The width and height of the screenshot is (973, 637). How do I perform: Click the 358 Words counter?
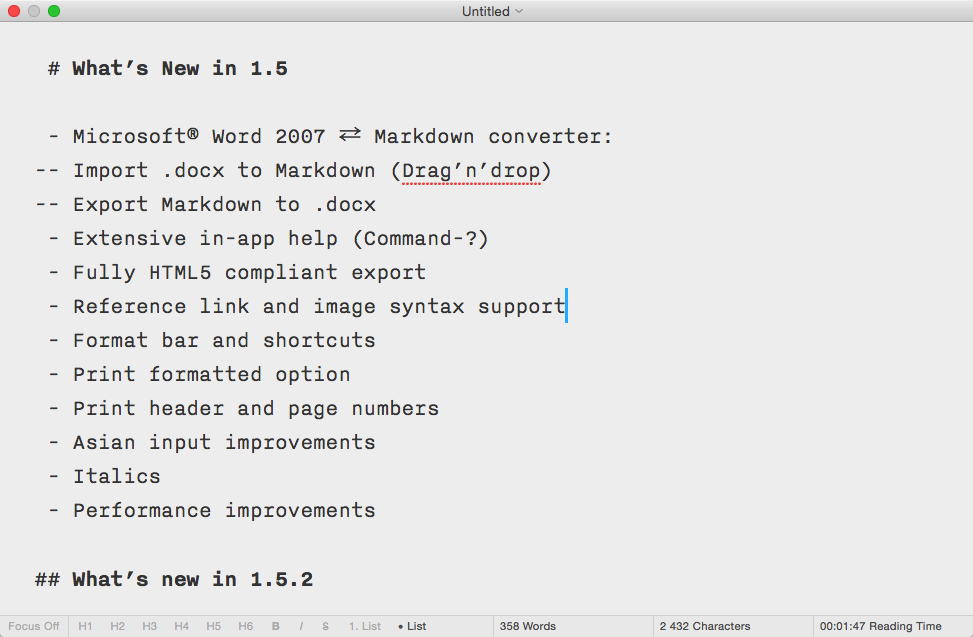(527, 626)
